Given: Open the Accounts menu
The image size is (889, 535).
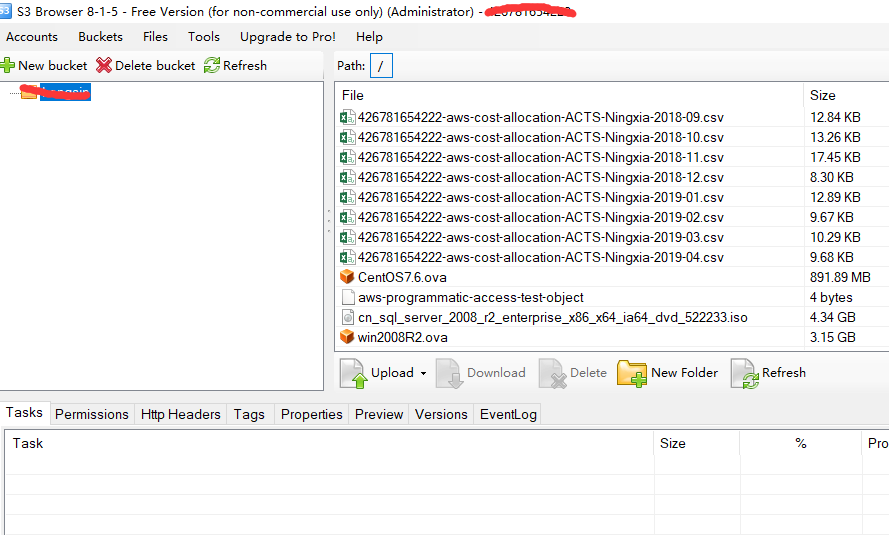Looking at the screenshot, I should click(32, 37).
